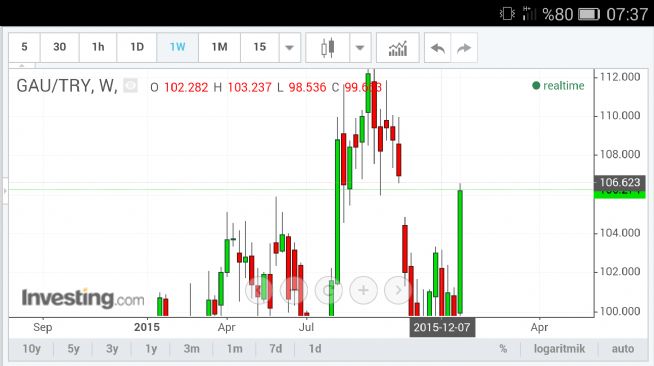654x366 pixels.
Task: Tap the mobile signal strength icon
Action: [x=529, y=13]
